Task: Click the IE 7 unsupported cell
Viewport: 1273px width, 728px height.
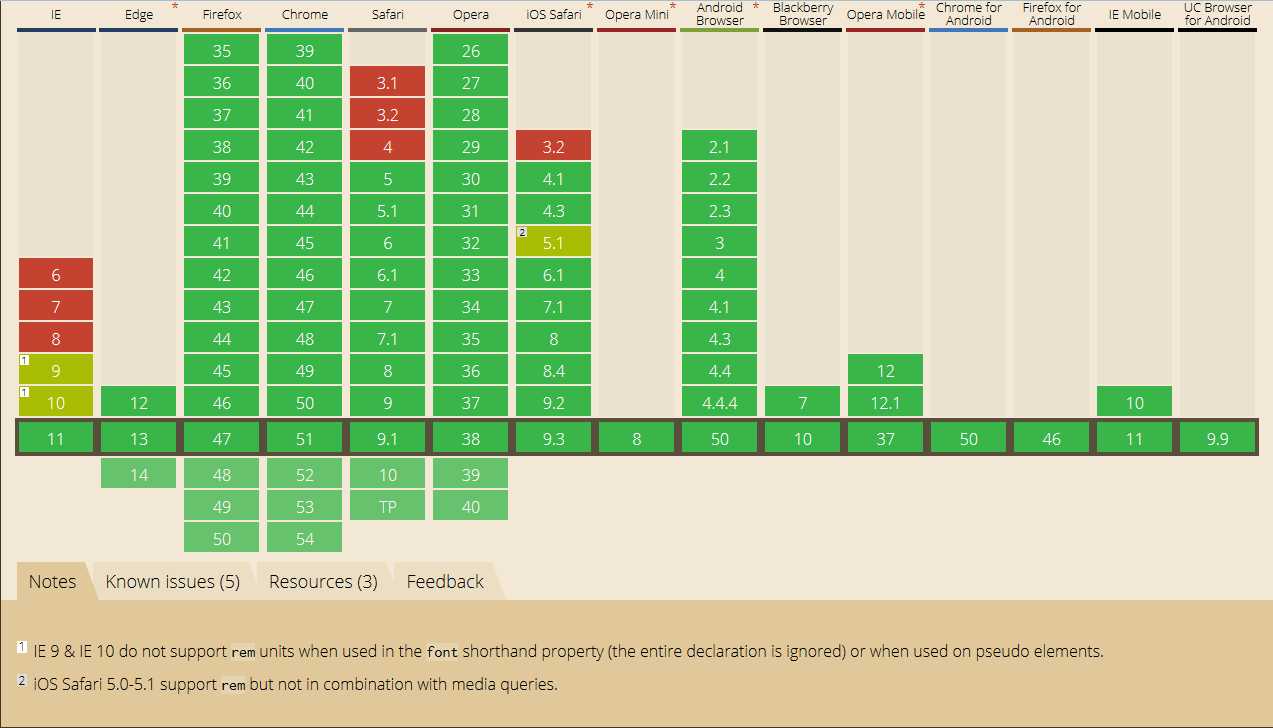Action: (56, 307)
